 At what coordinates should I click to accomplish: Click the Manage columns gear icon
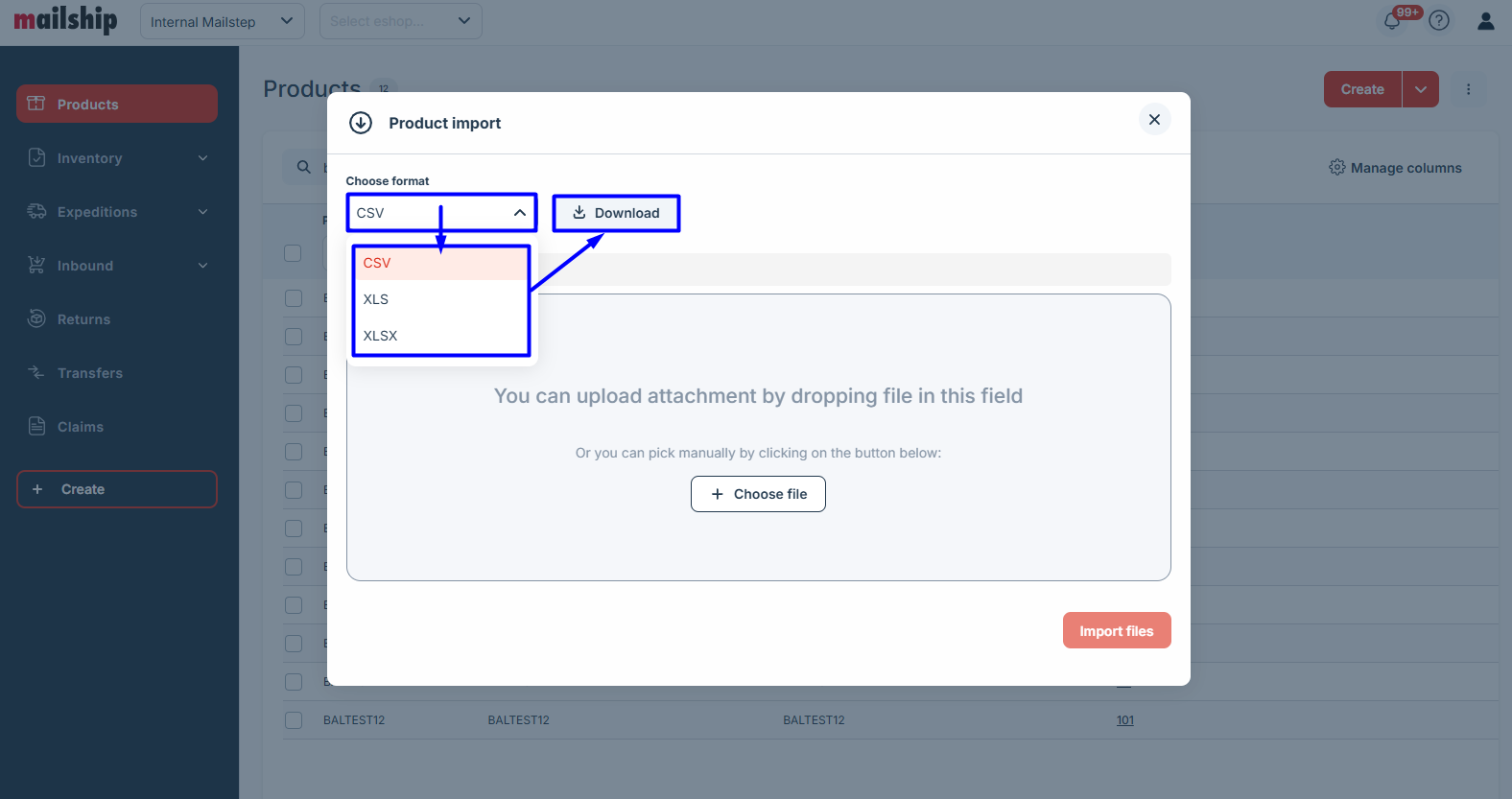tap(1336, 168)
